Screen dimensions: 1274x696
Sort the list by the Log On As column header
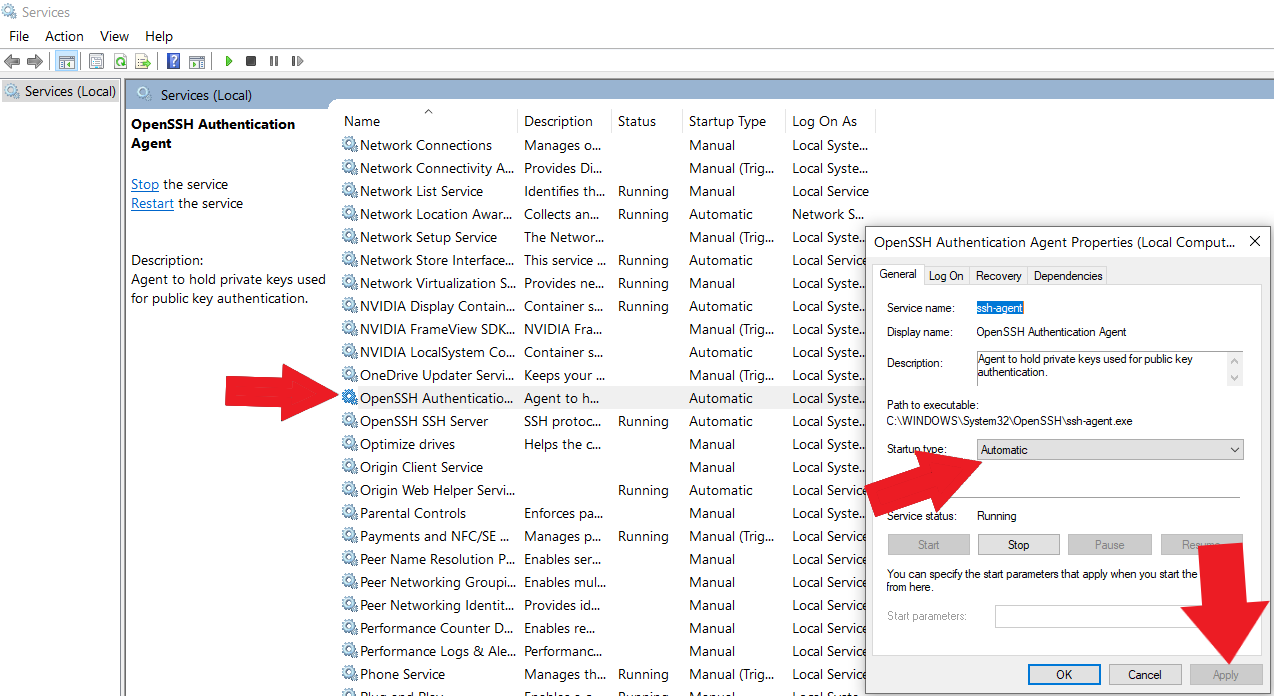point(829,121)
